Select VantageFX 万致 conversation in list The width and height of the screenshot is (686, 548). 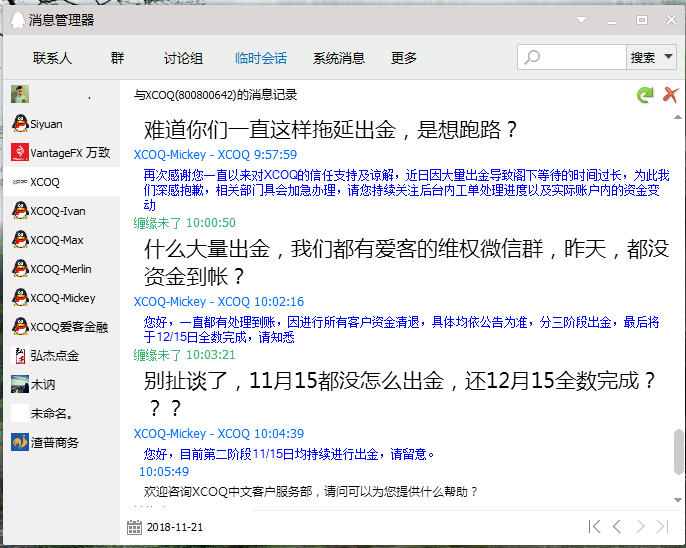click(x=60, y=153)
